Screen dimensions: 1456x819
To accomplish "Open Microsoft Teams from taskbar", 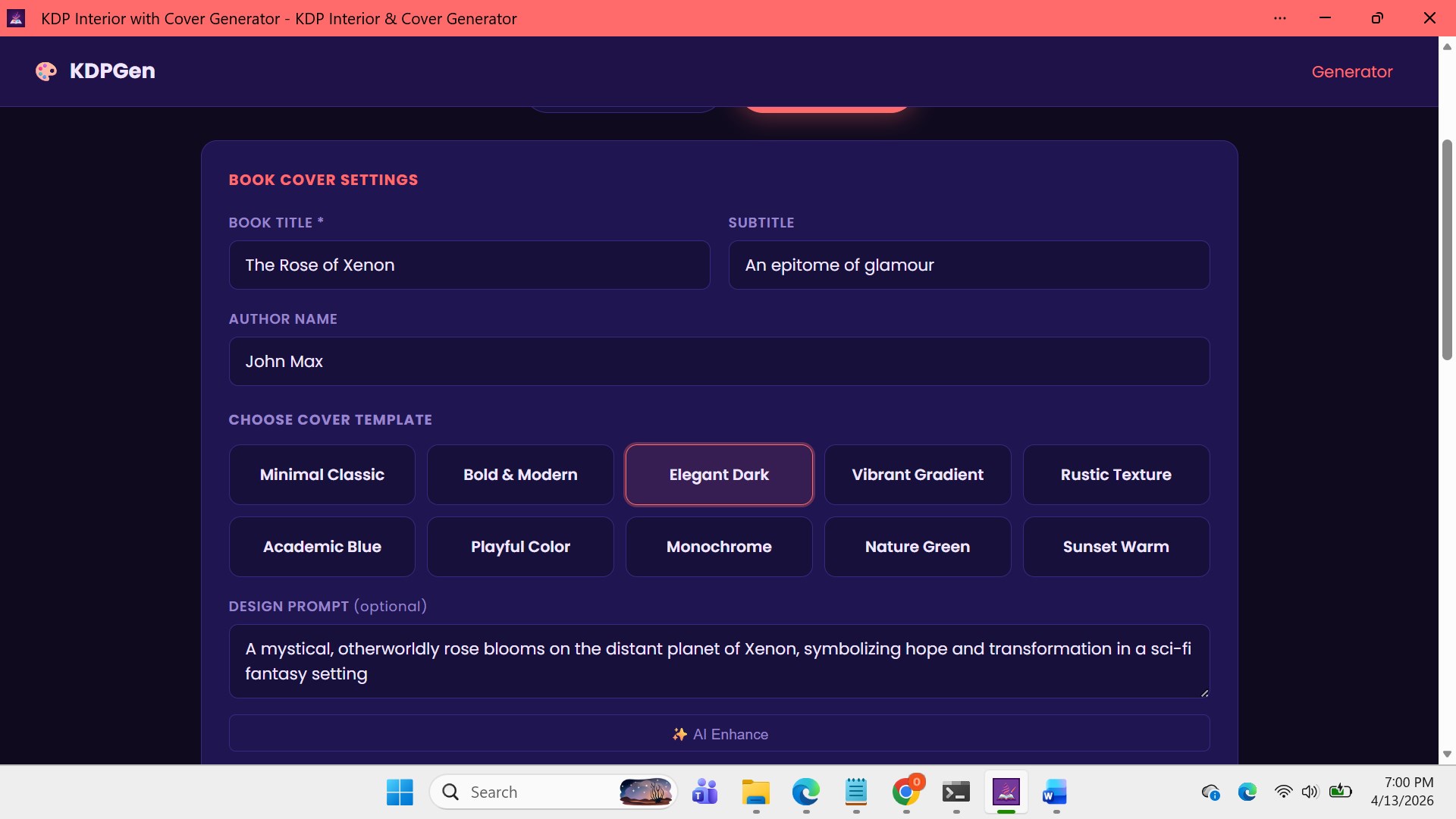I will 705,792.
